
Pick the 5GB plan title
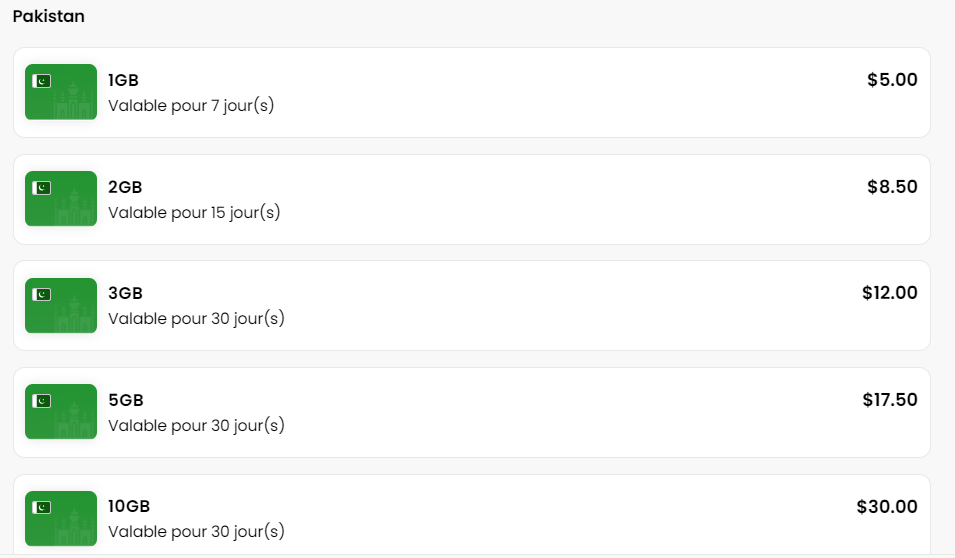click(126, 400)
